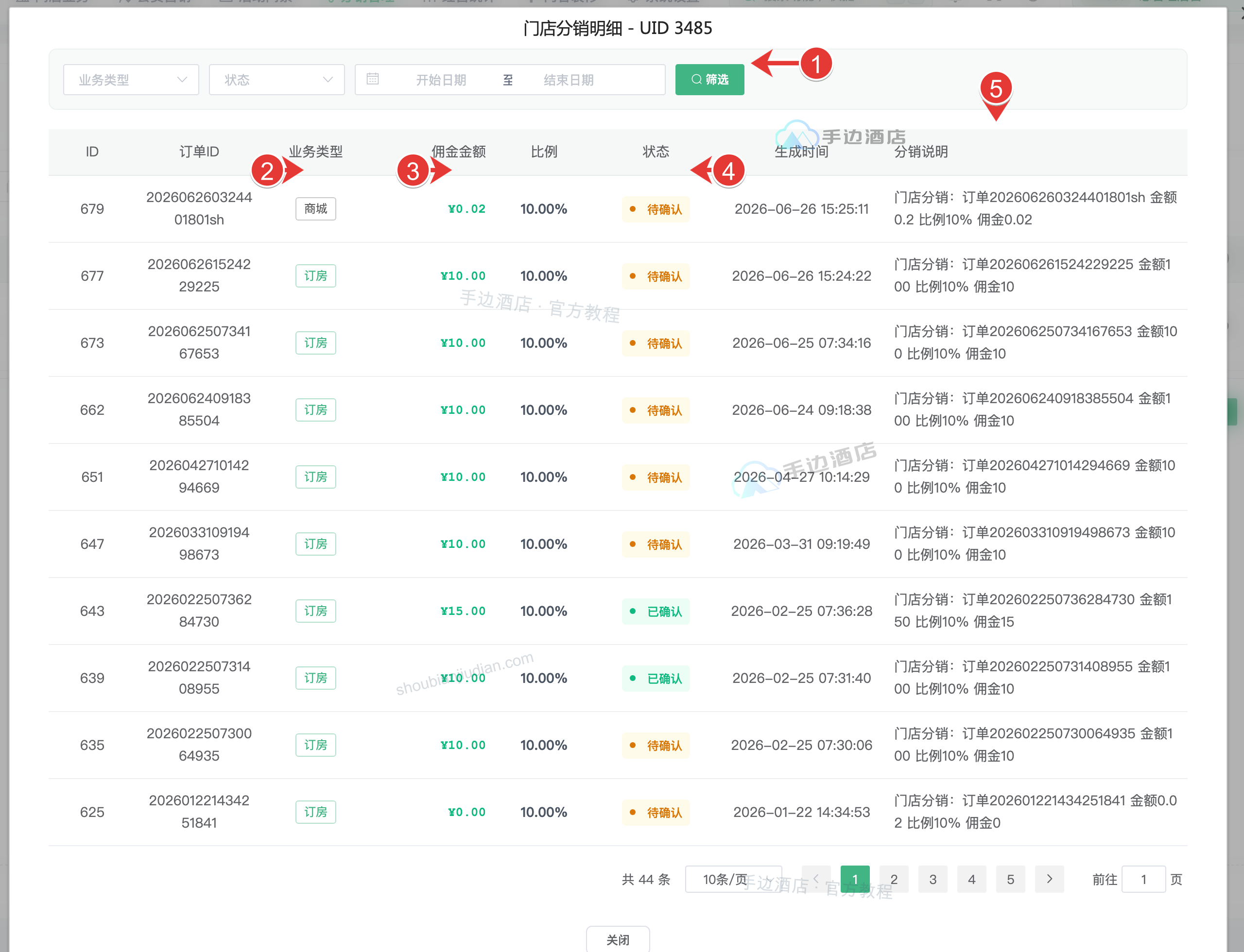Click 待确认 status in row 679

point(656,209)
